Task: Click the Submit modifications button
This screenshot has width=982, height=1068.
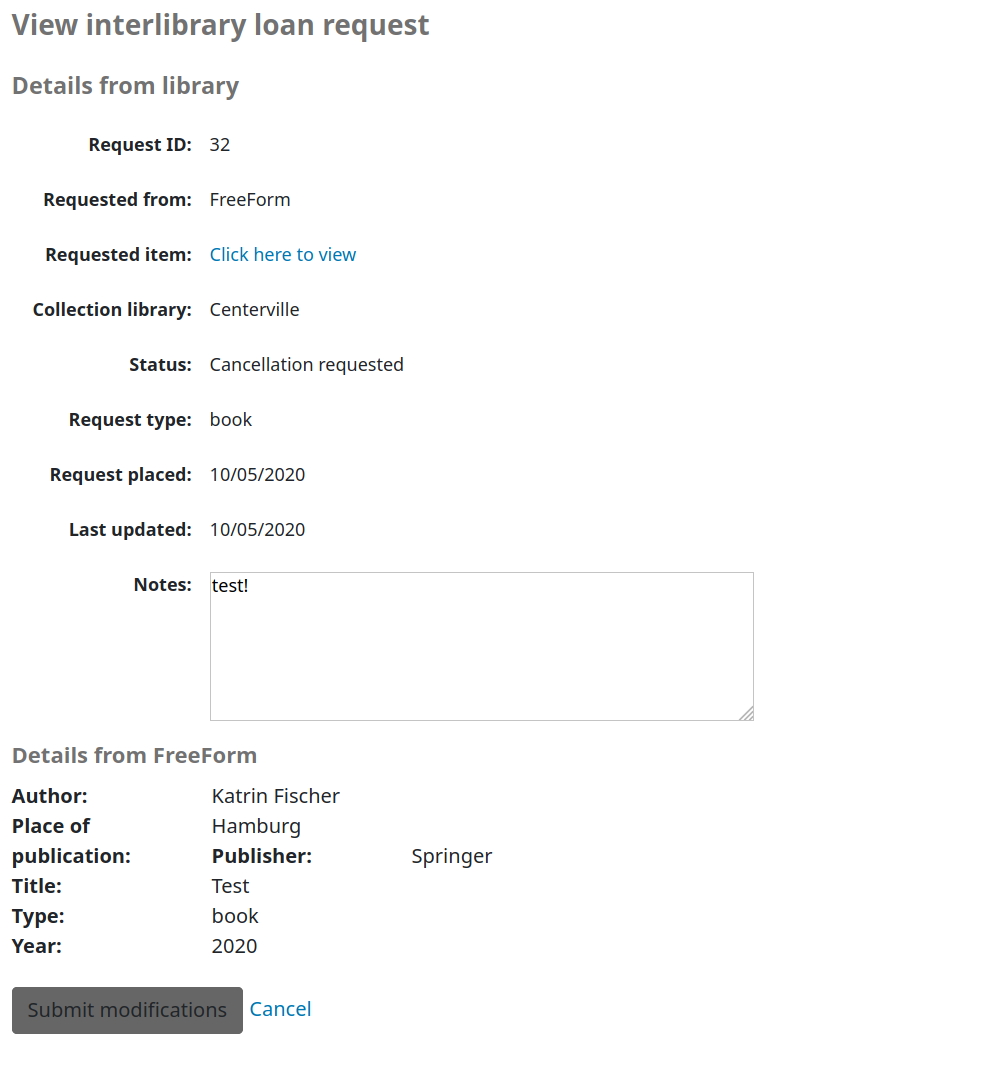Action: pyautogui.click(x=127, y=1010)
